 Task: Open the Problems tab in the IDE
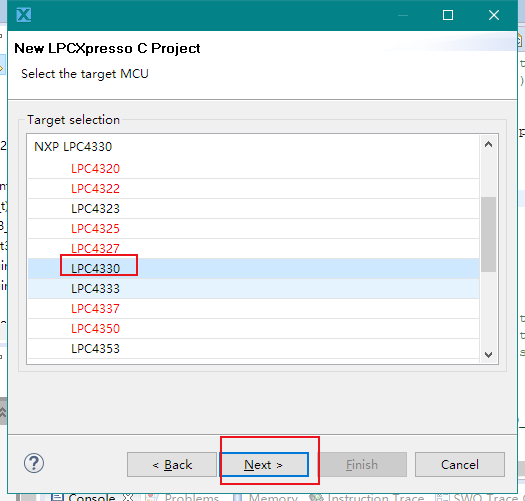coord(182,497)
